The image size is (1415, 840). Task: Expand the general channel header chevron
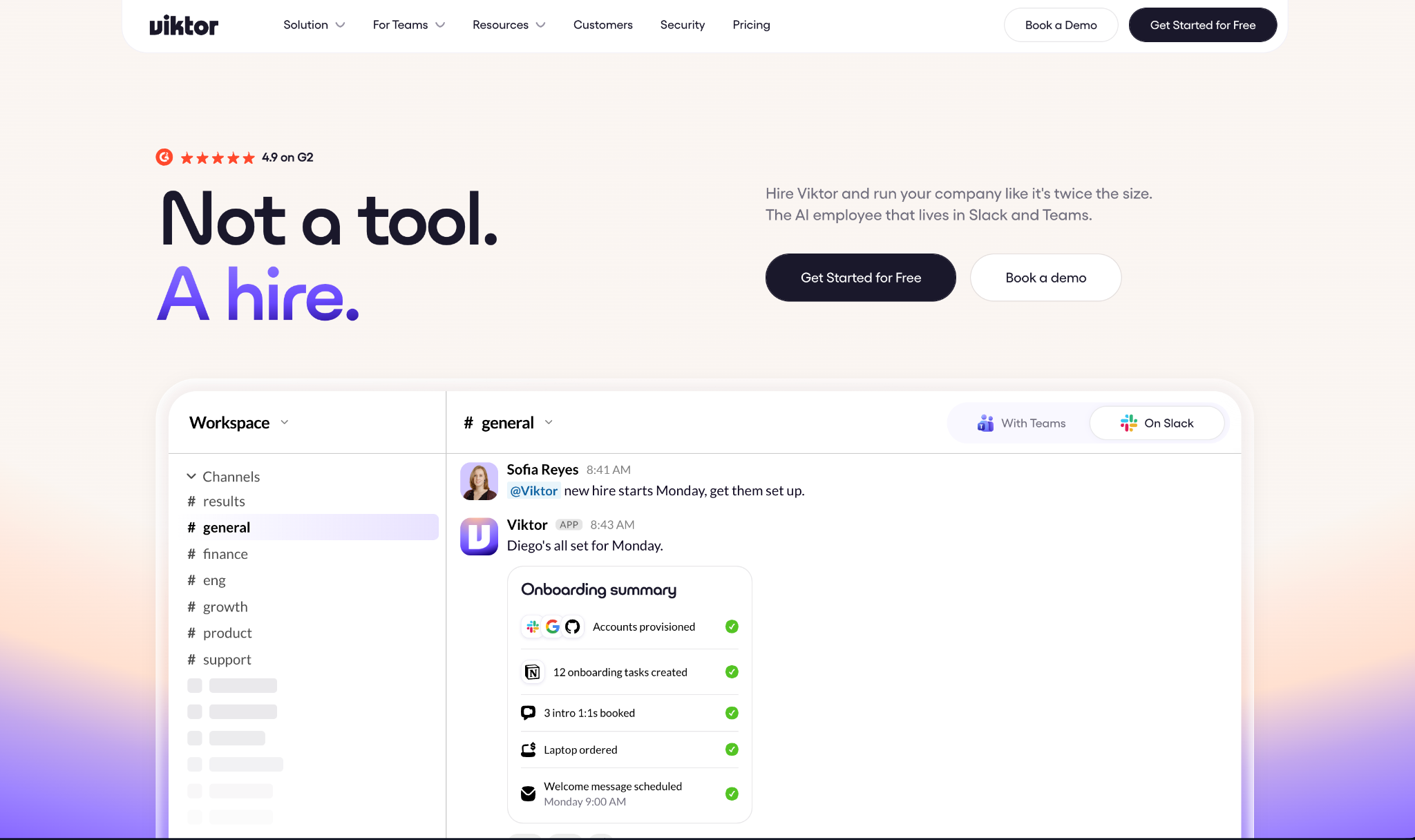(x=549, y=423)
